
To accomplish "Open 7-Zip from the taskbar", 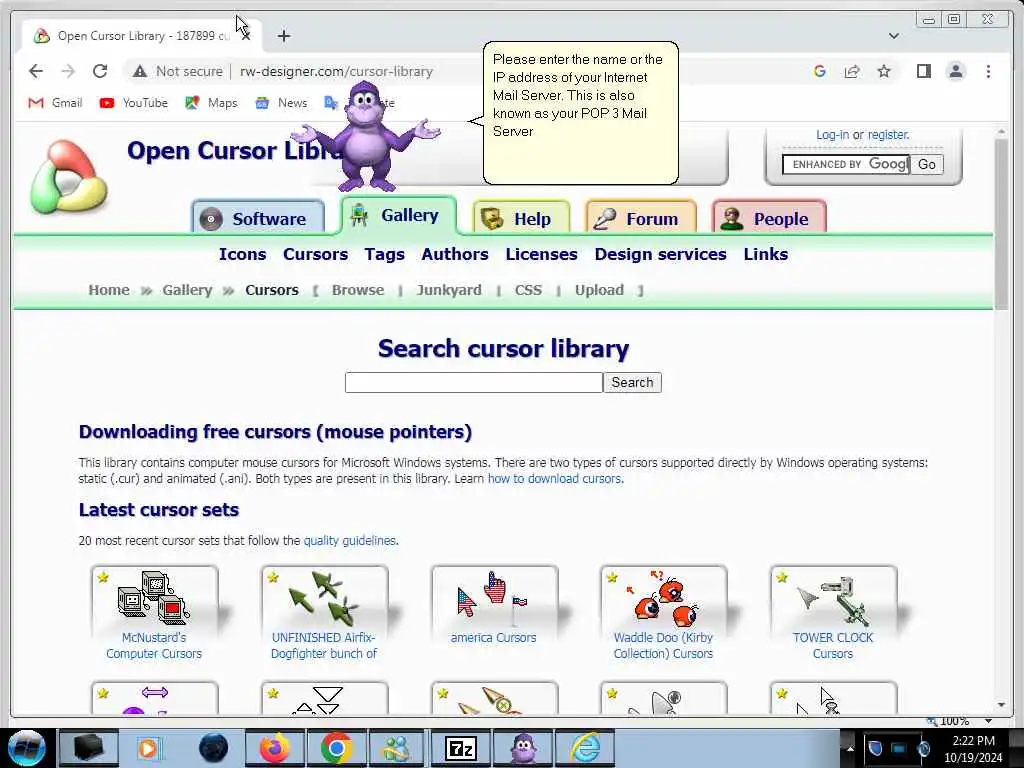I will pos(460,748).
